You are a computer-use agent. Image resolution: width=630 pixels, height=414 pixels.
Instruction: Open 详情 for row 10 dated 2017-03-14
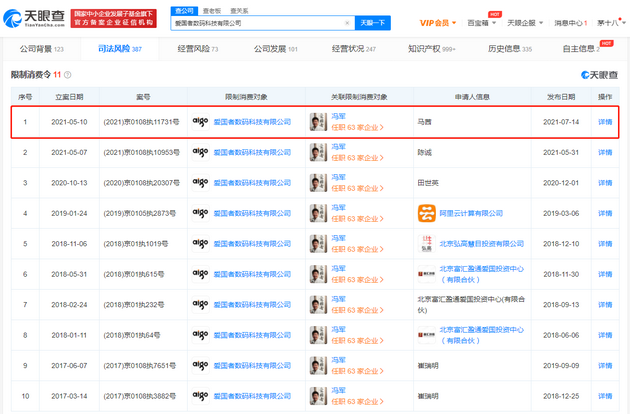tap(605, 396)
